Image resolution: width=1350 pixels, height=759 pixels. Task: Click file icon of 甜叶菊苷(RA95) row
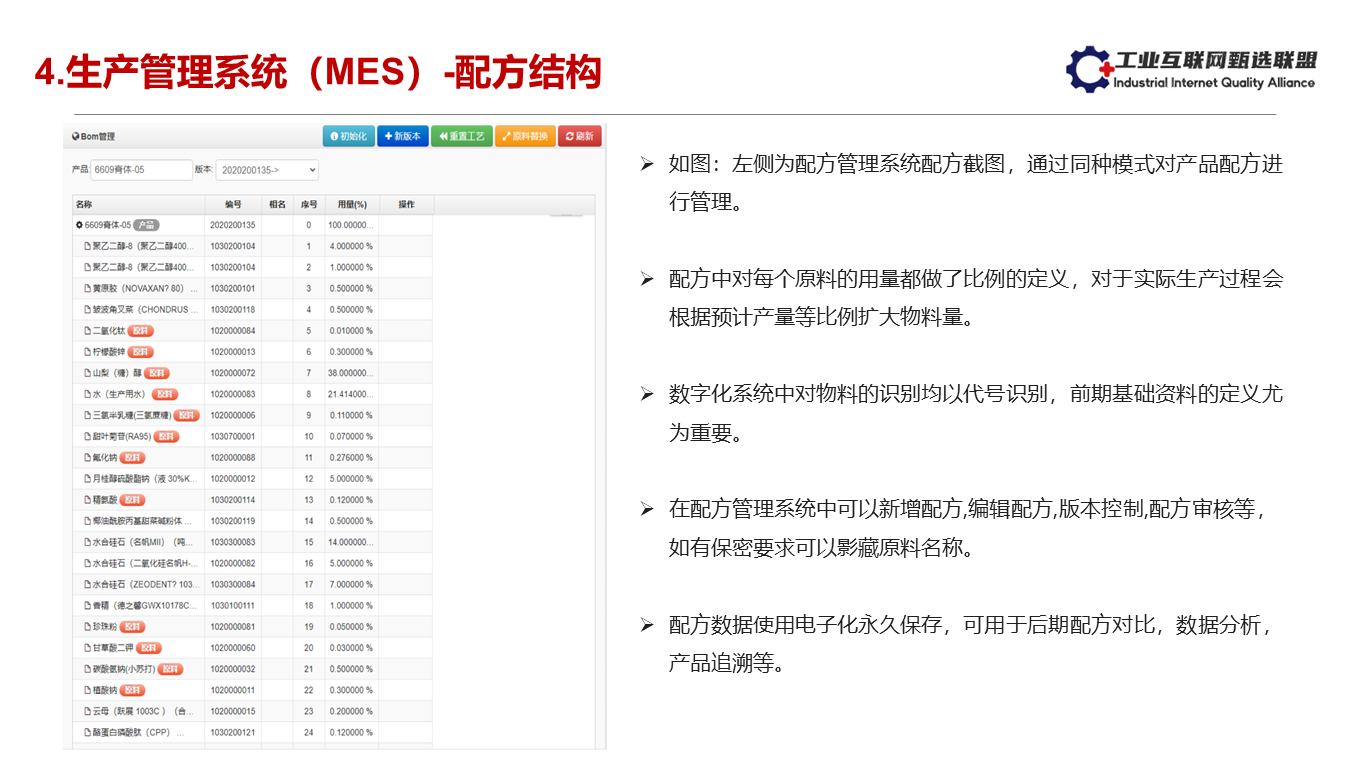coord(88,436)
